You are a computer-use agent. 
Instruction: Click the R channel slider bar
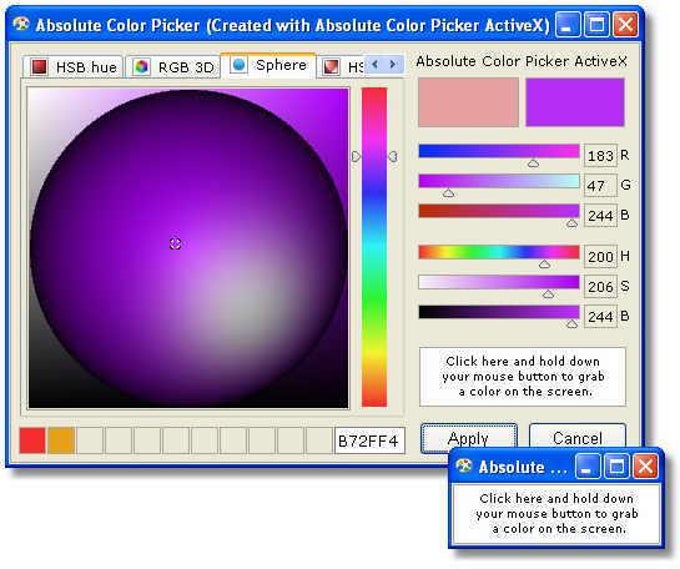point(499,151)
